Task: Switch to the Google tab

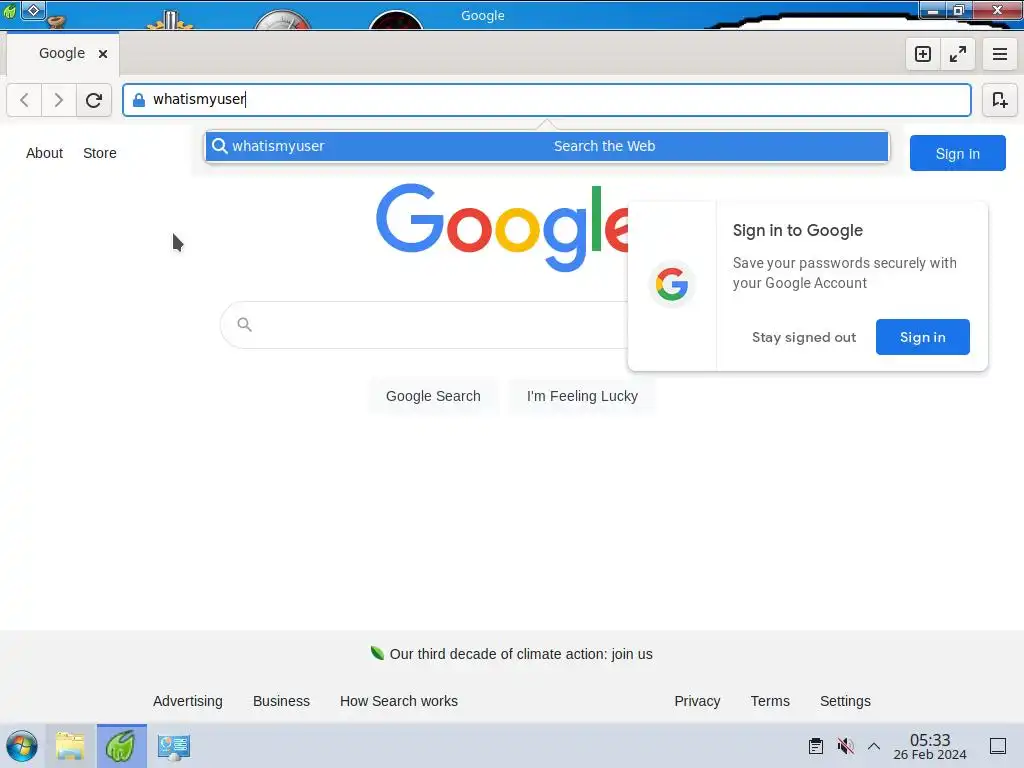Action: 62,54
